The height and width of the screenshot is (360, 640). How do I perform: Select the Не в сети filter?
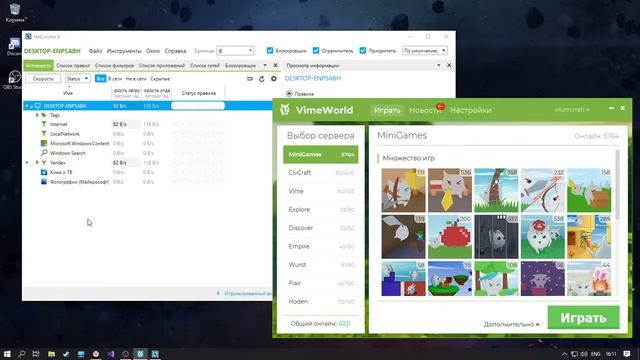[136, 79]
